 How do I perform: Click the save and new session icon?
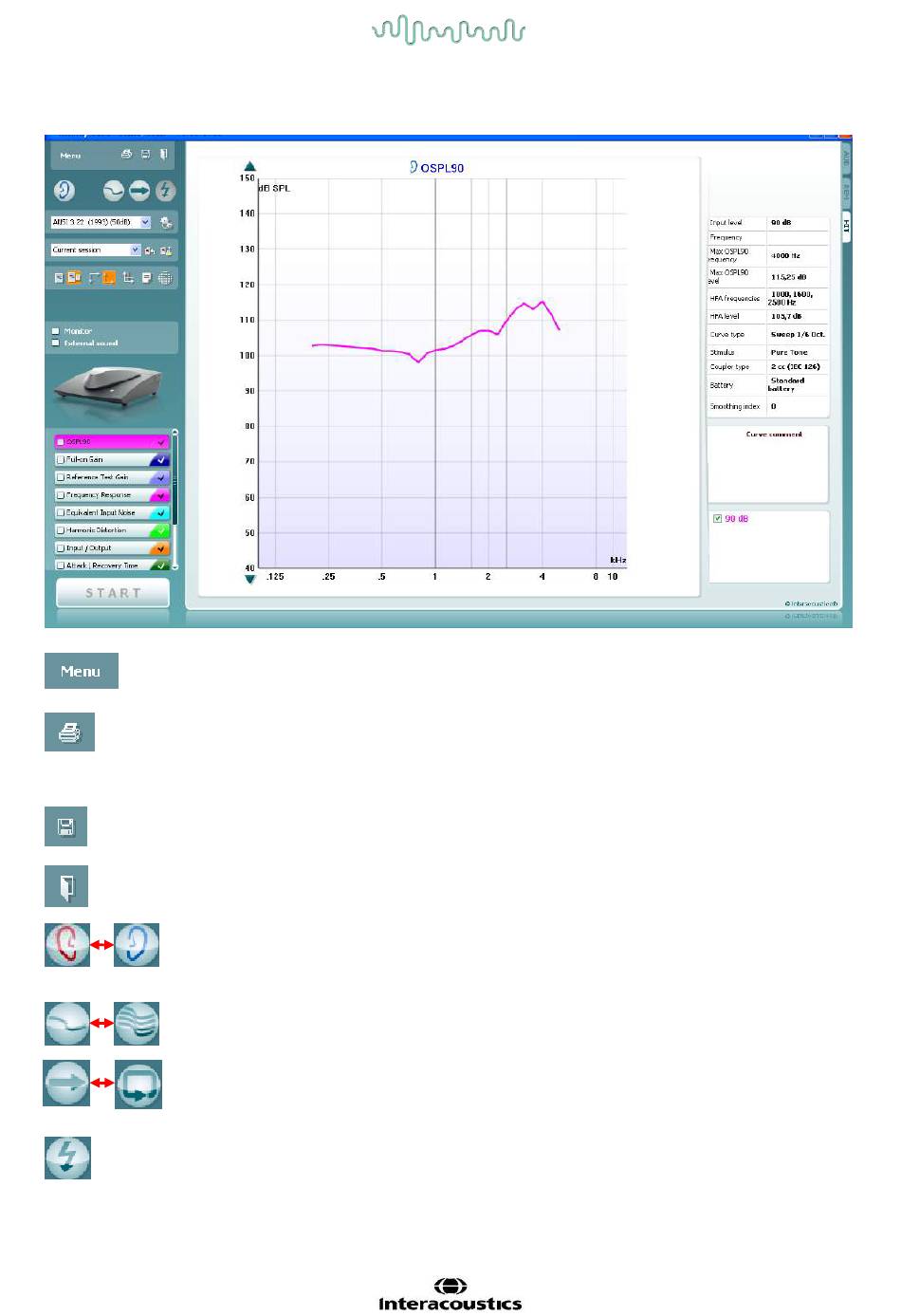[x=145, y=155]
